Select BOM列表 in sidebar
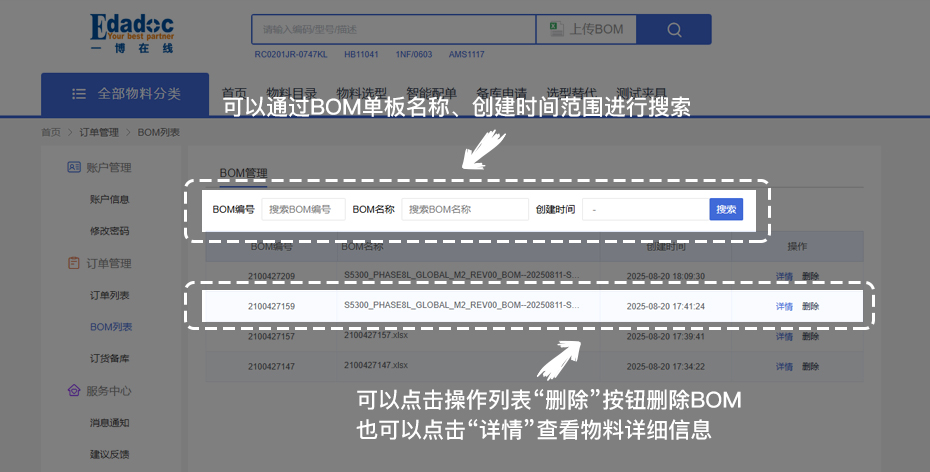Viewport: 930px width, 472px height. 111,327
